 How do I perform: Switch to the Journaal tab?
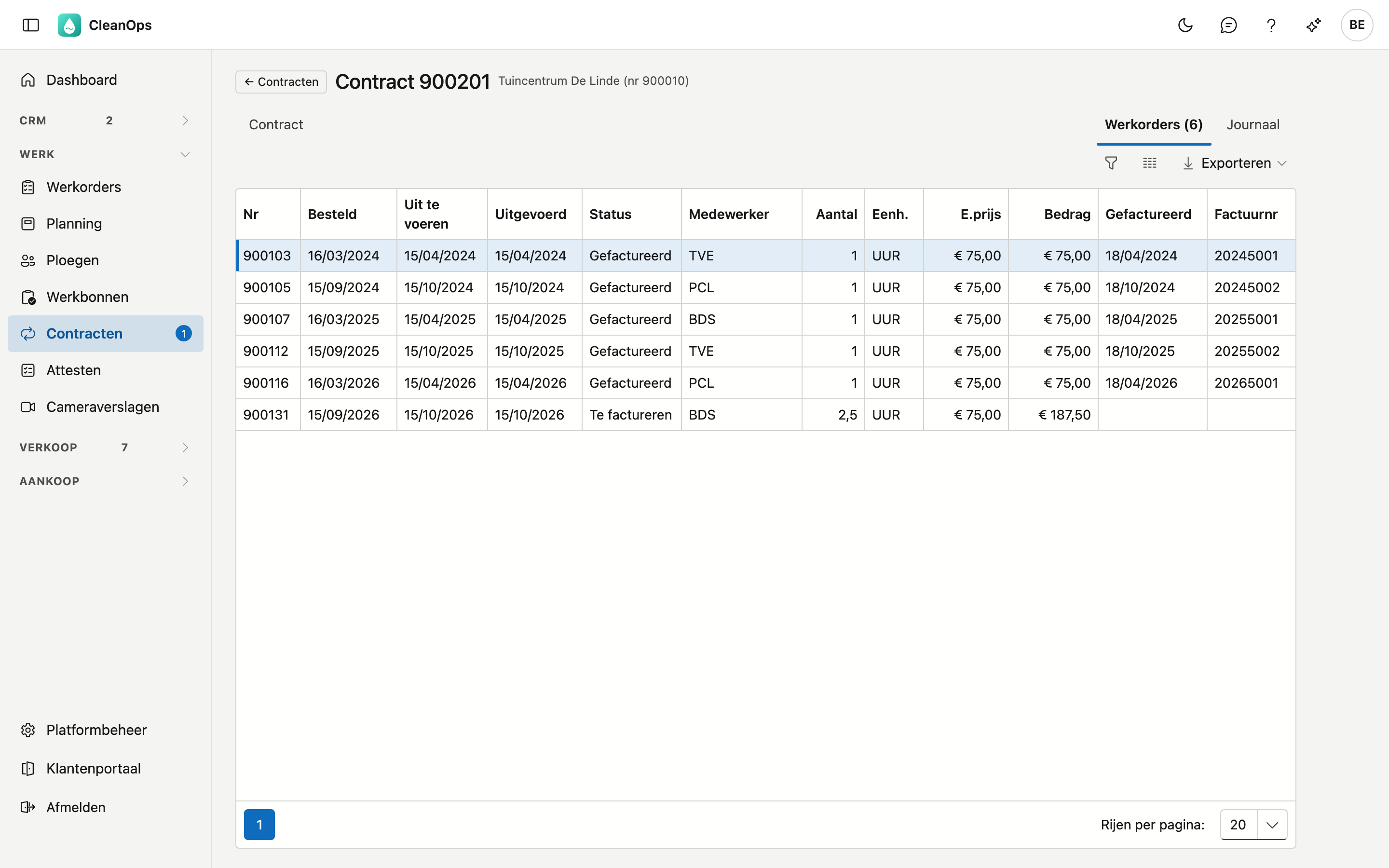[1253, 124]
